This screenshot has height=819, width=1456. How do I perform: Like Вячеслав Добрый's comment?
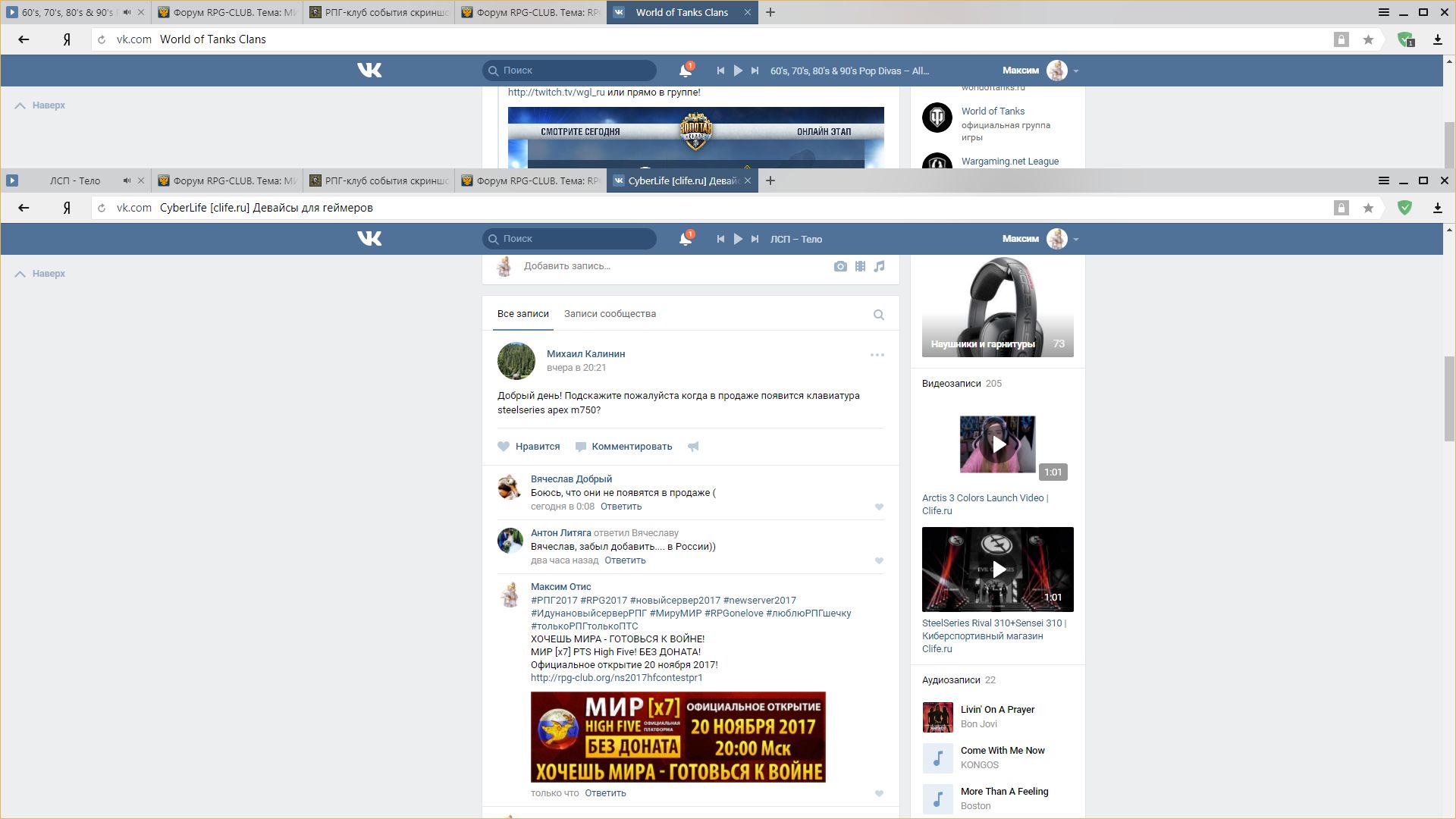pyautogui.click(x=879, y=507)
